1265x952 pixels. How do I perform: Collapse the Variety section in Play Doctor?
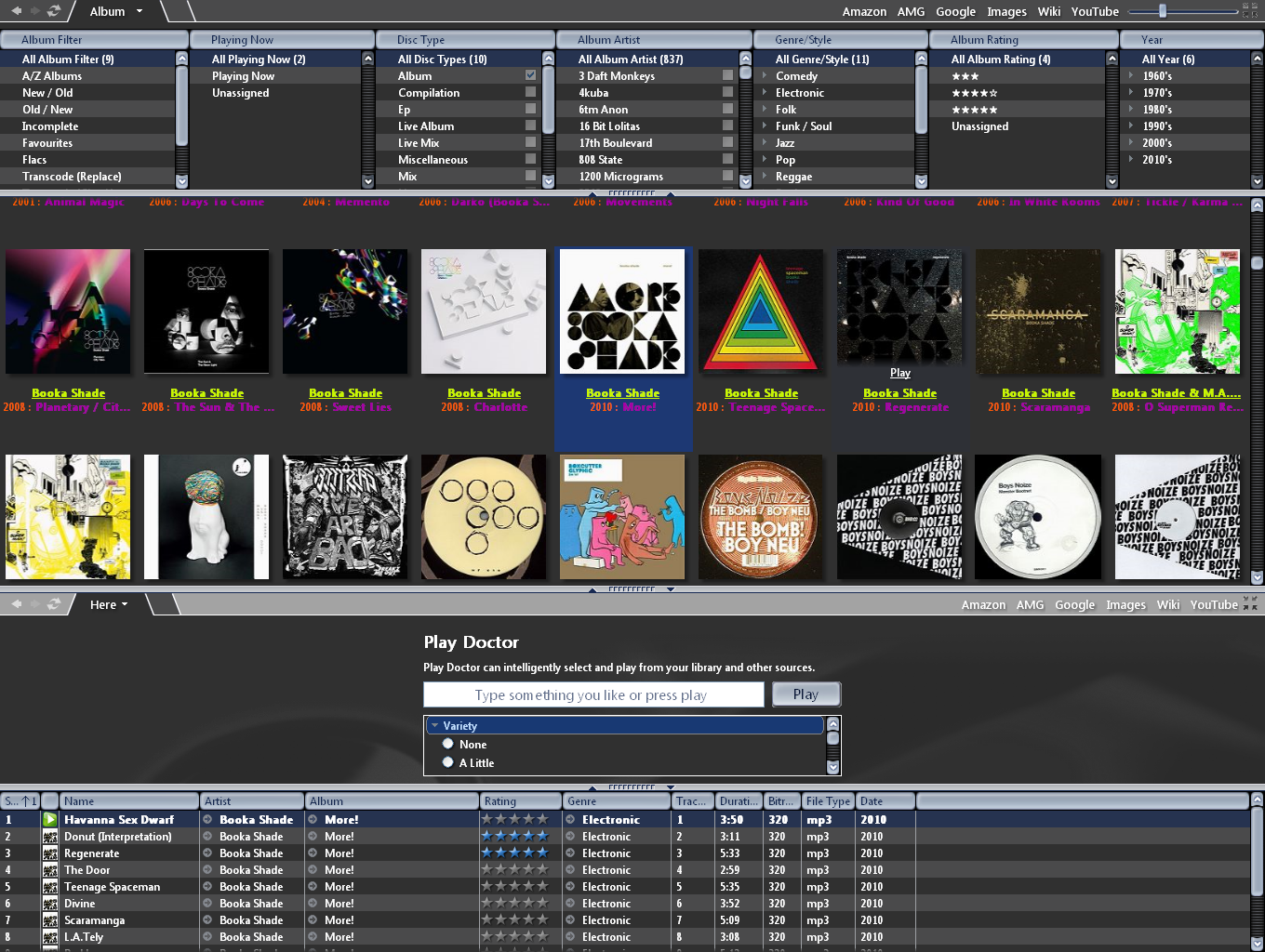coord(434,725)
